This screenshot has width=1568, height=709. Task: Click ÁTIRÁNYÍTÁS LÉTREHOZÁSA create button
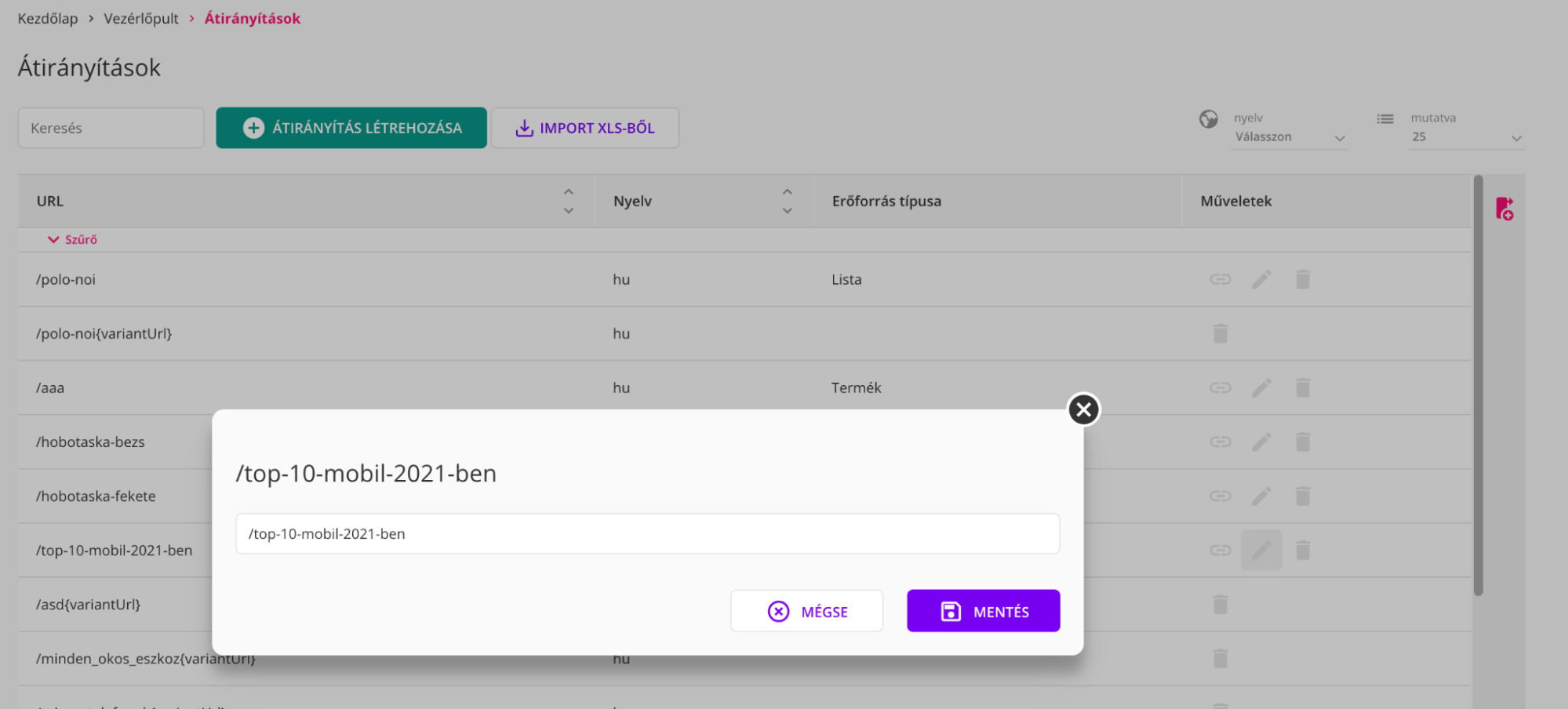tap(351, 128)
